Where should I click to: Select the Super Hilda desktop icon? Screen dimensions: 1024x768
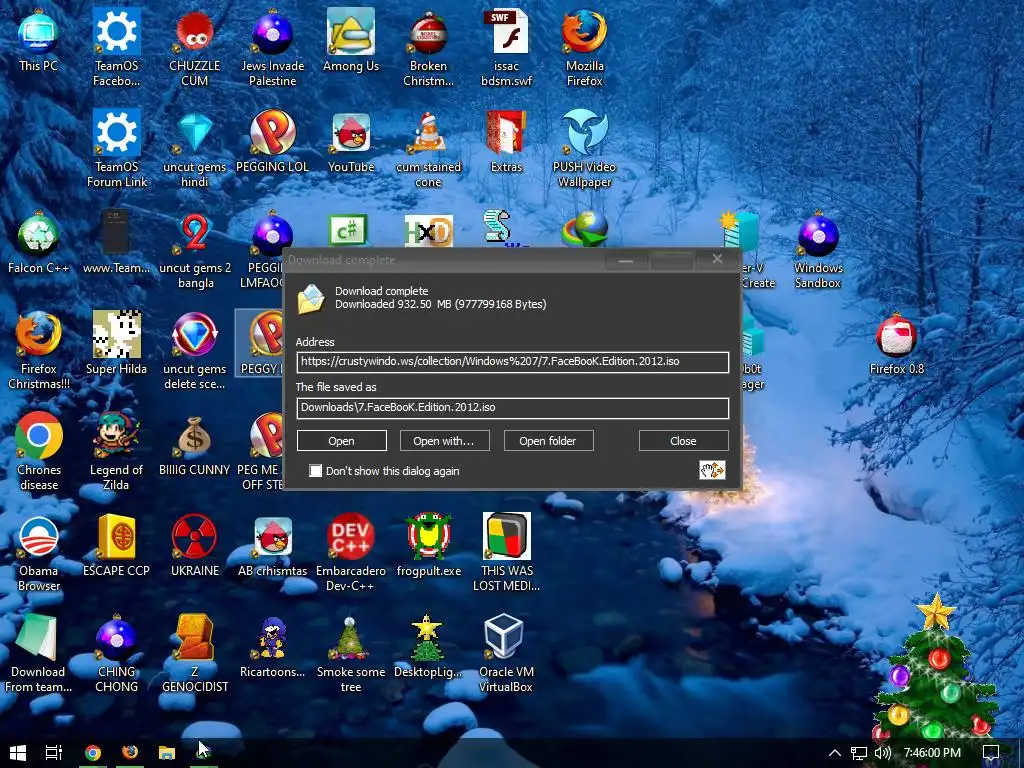pos(116,344)
